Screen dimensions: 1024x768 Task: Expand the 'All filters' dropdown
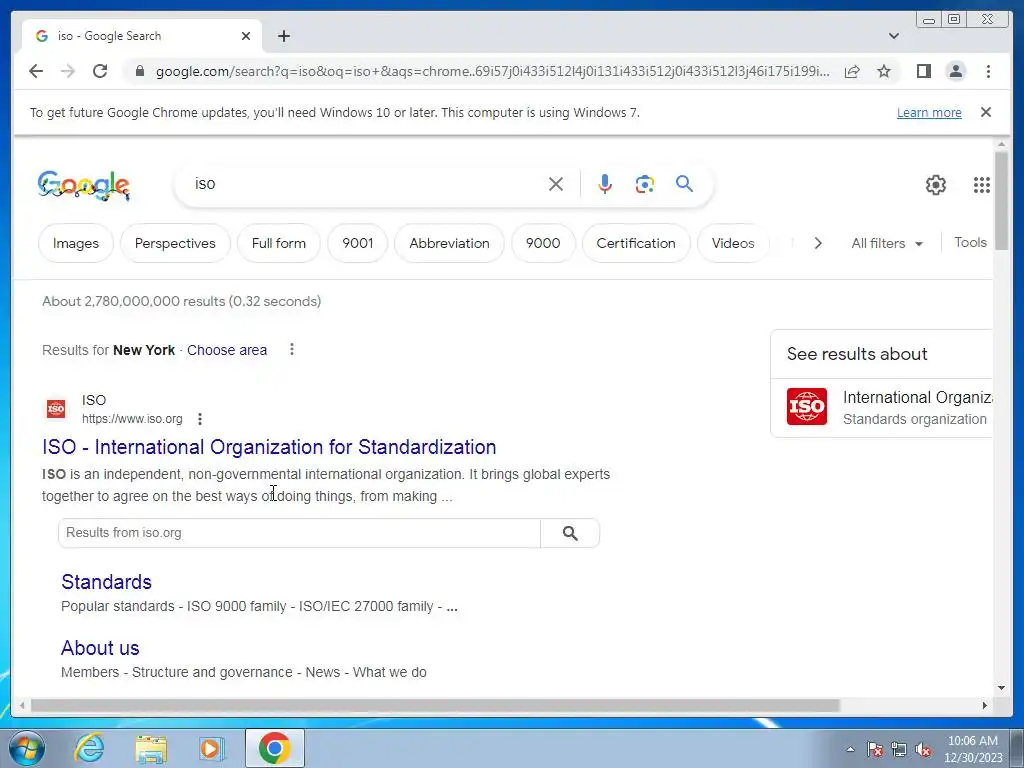tap(887, 243)
